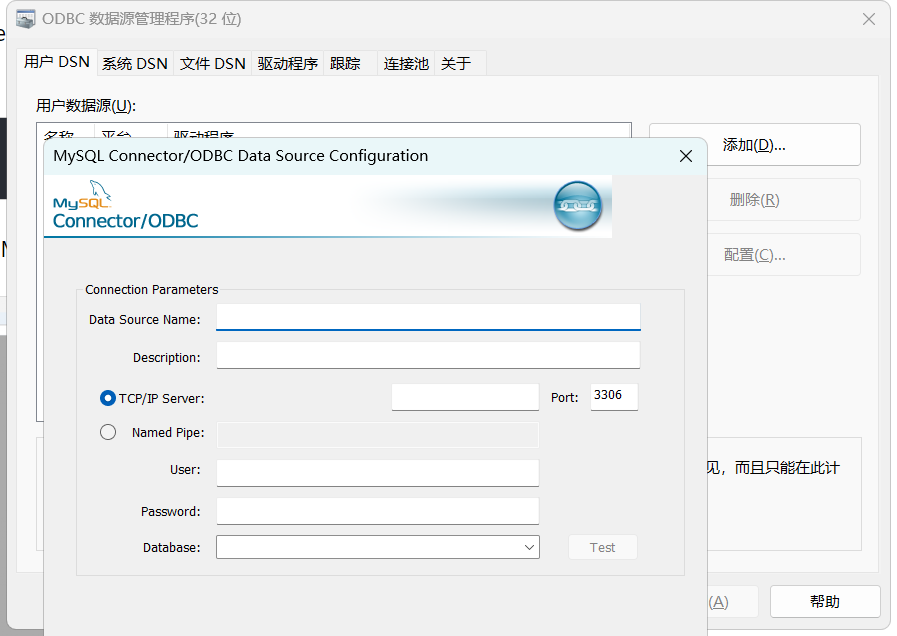The image size is (897, 636).
Task: Click the Port field showing 3306
Action: [614, 396]
